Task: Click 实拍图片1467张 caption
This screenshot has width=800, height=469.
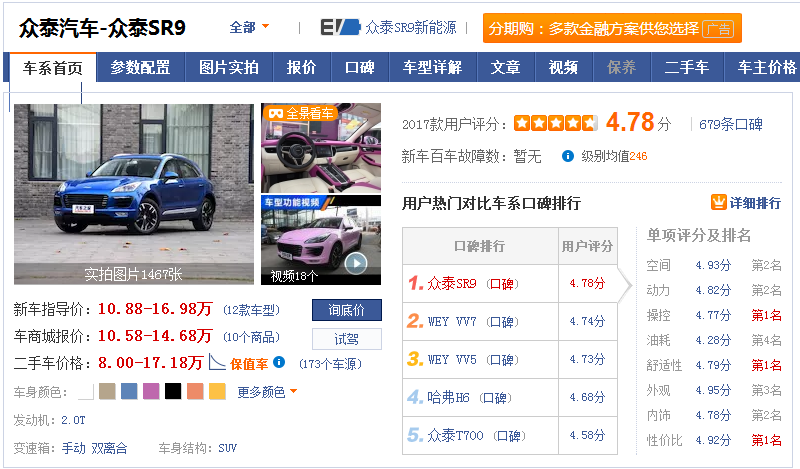Action: coord(133,275)
